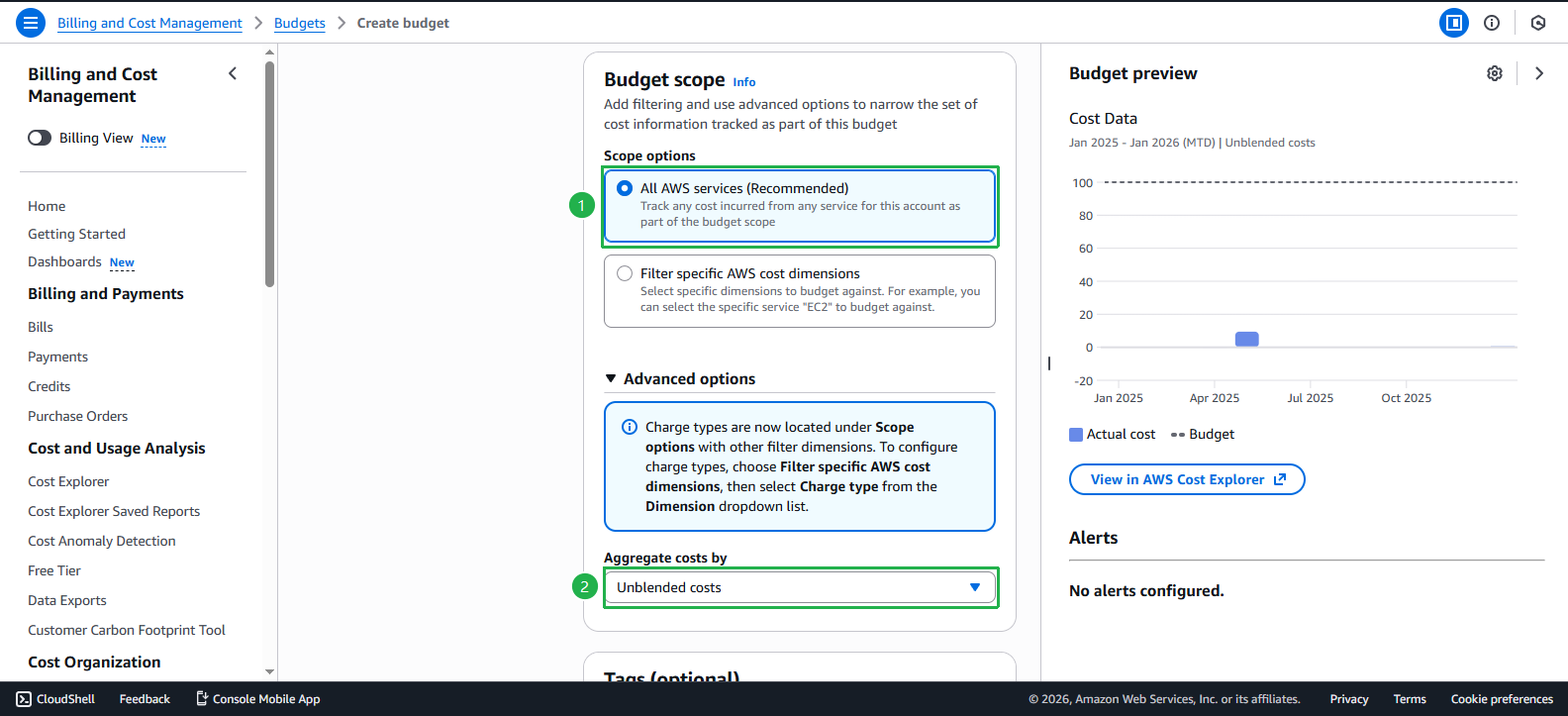
Task: Toggle the Billing View switch
Action: (x=40, y=138)
